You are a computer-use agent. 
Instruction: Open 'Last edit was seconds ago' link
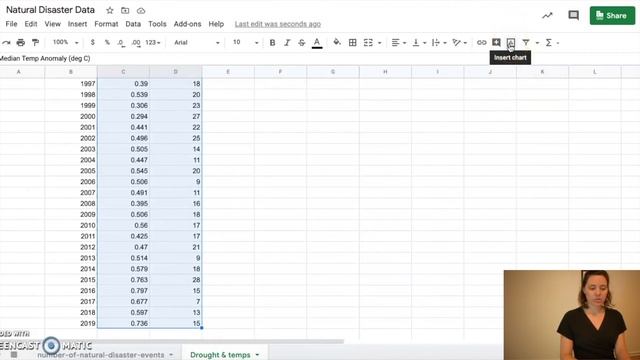point(278,24)
